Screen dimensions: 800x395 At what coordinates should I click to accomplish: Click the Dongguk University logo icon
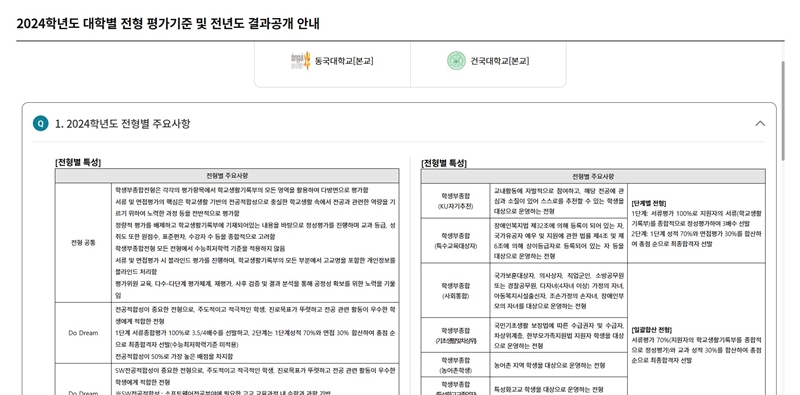click(300, 61)
